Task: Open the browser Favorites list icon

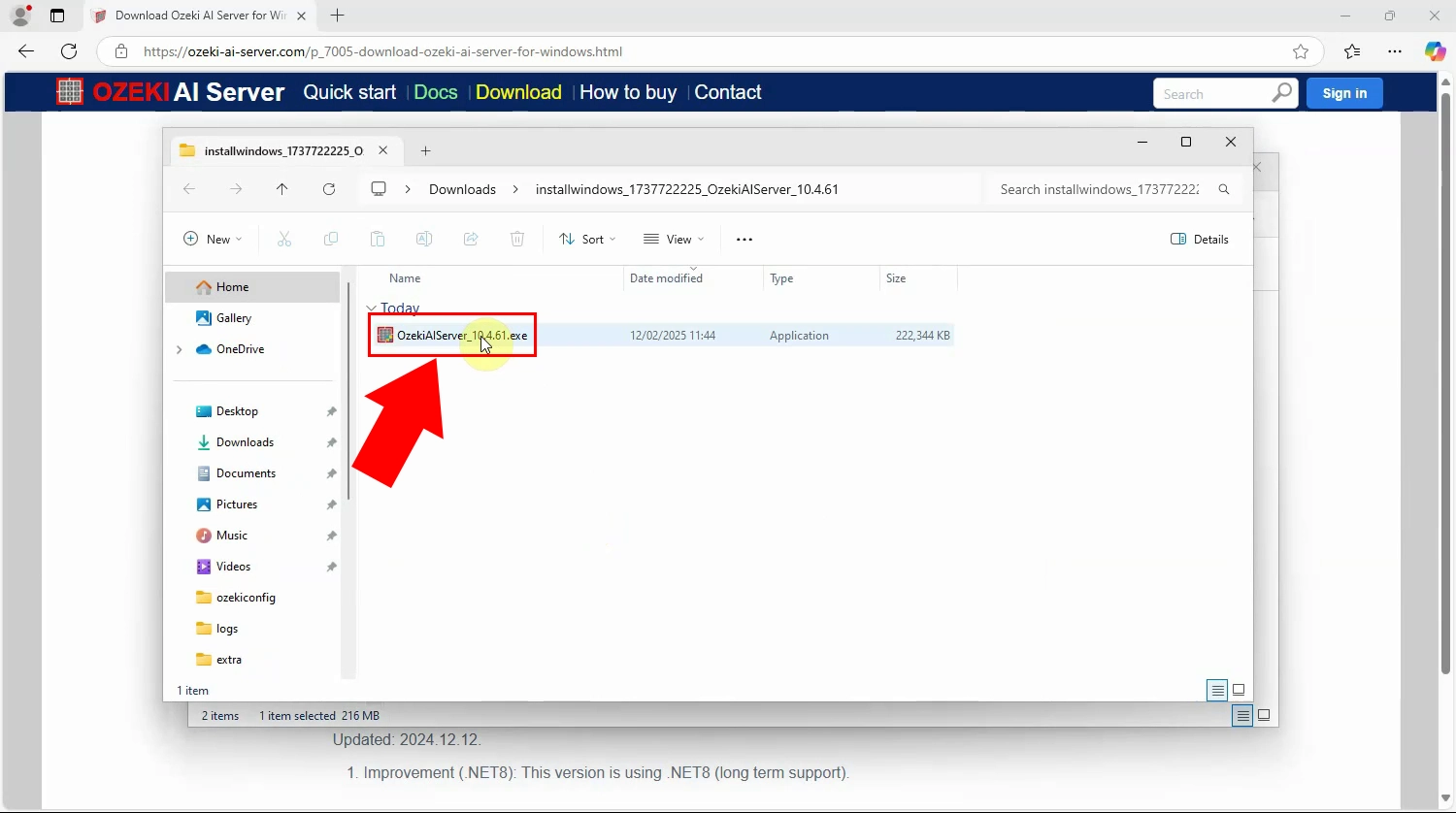Action: click(1352, 51)
